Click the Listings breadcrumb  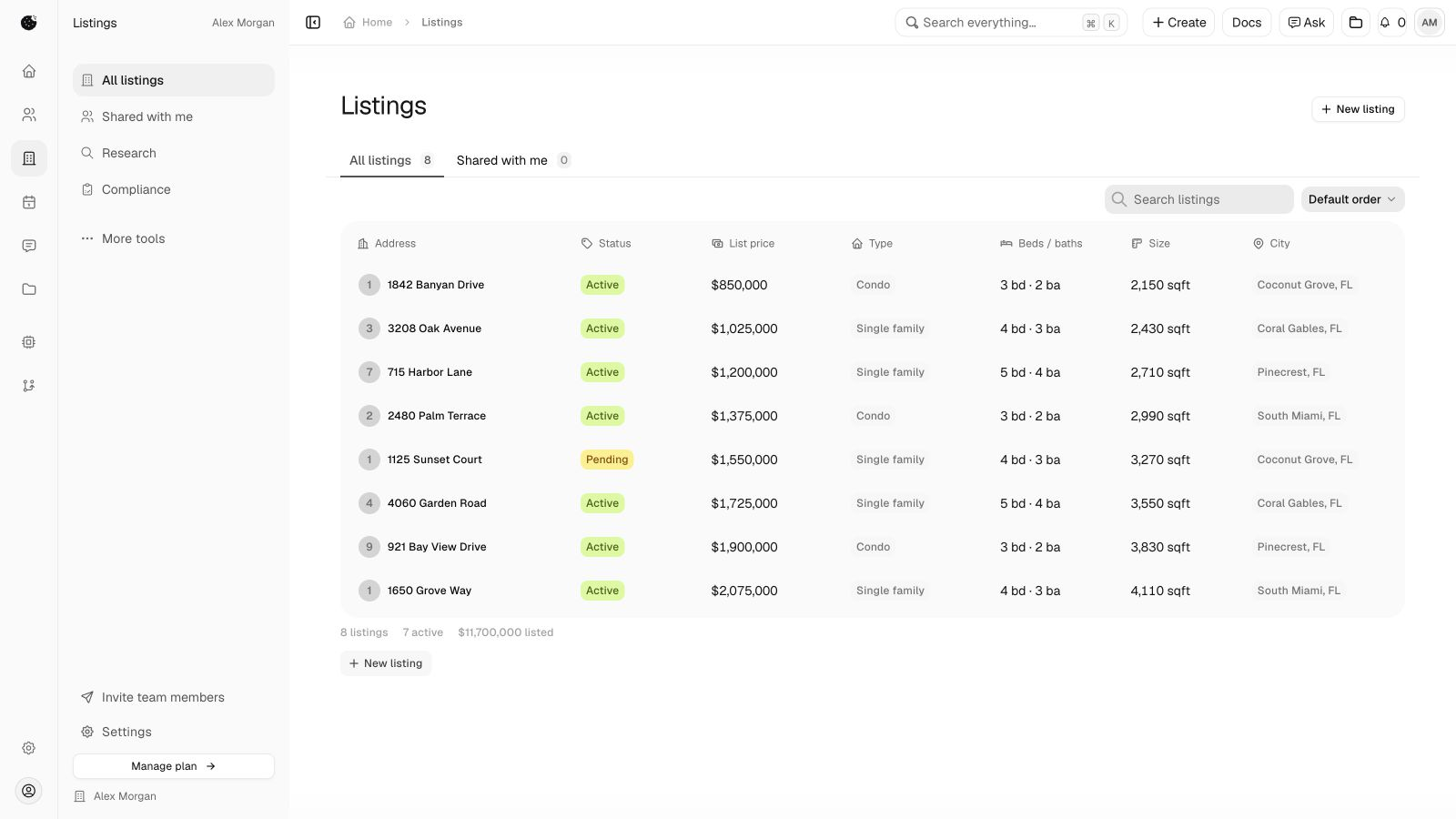click(441, 23)
